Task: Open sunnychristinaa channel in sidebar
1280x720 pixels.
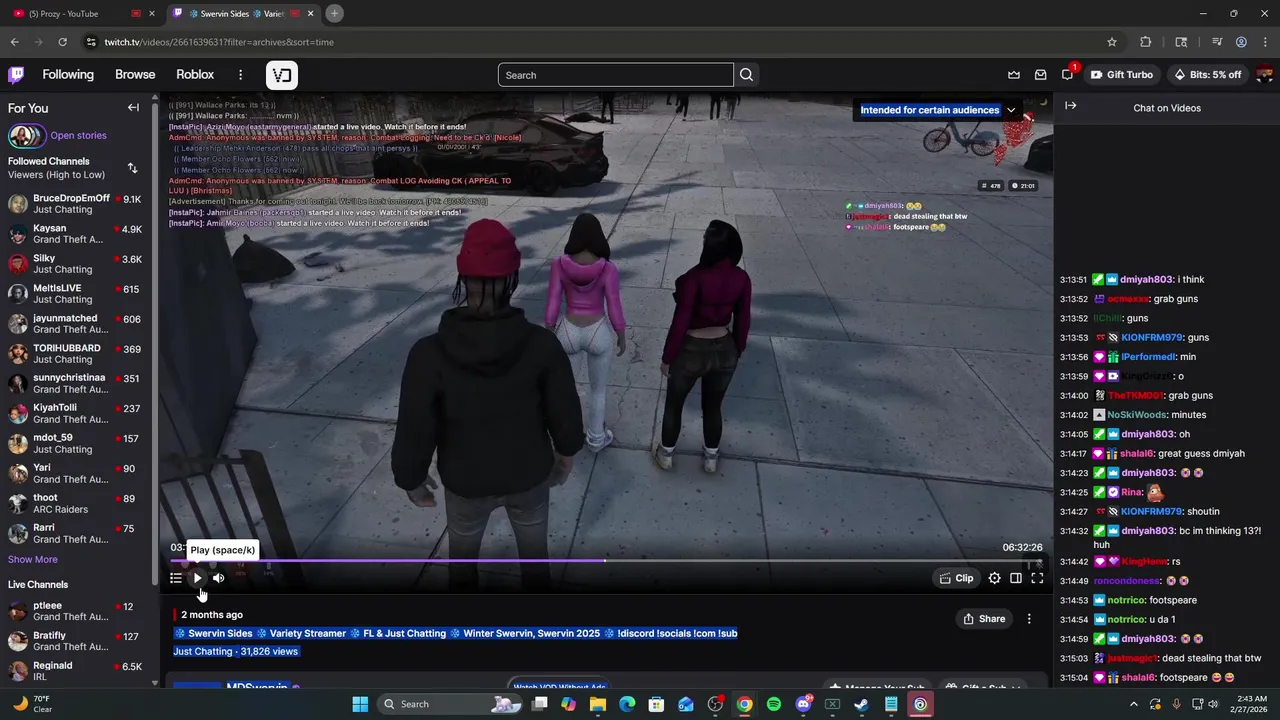Action: pyautogui.click(x=75, y=384)
